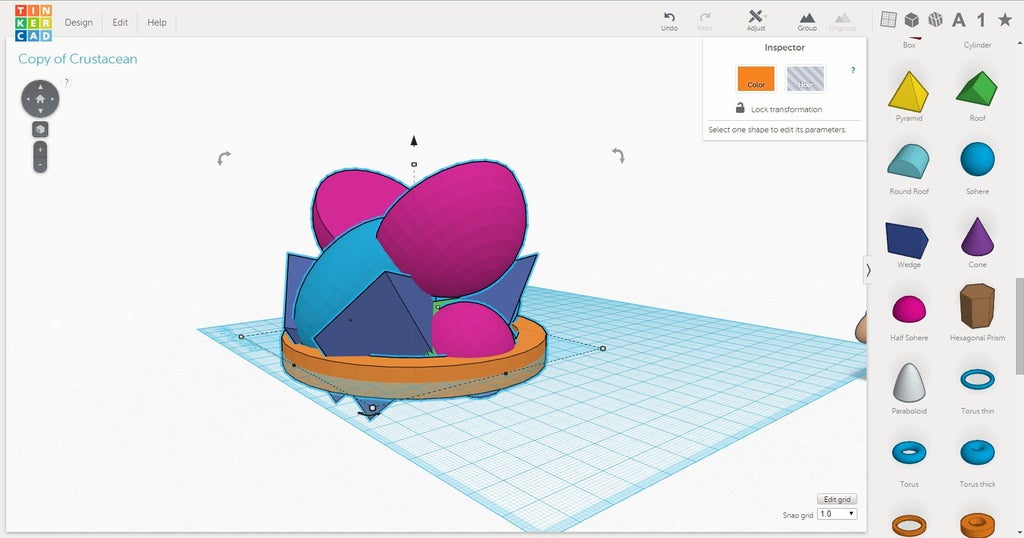Reset view with home button
This screenshot has width=1024, height=538.
coord(40,99)
